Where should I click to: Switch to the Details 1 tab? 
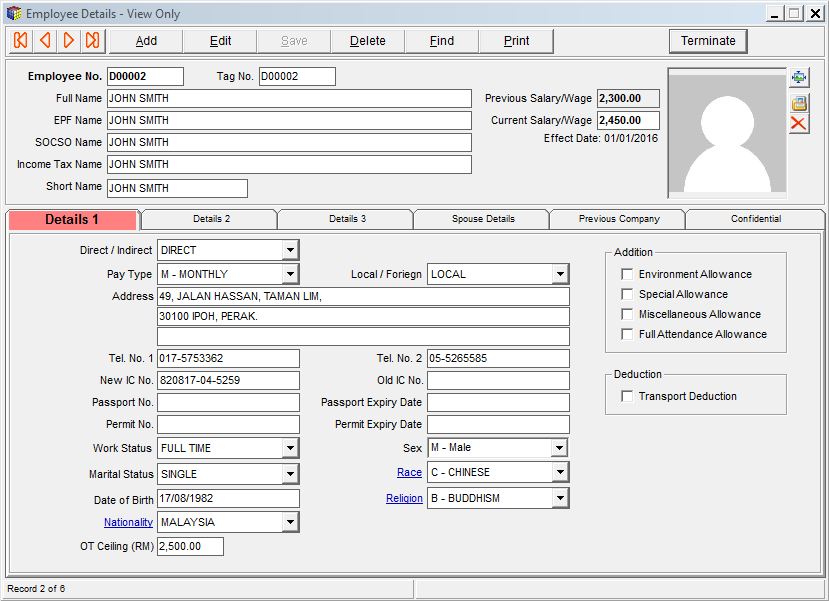[x=72, y=219]
